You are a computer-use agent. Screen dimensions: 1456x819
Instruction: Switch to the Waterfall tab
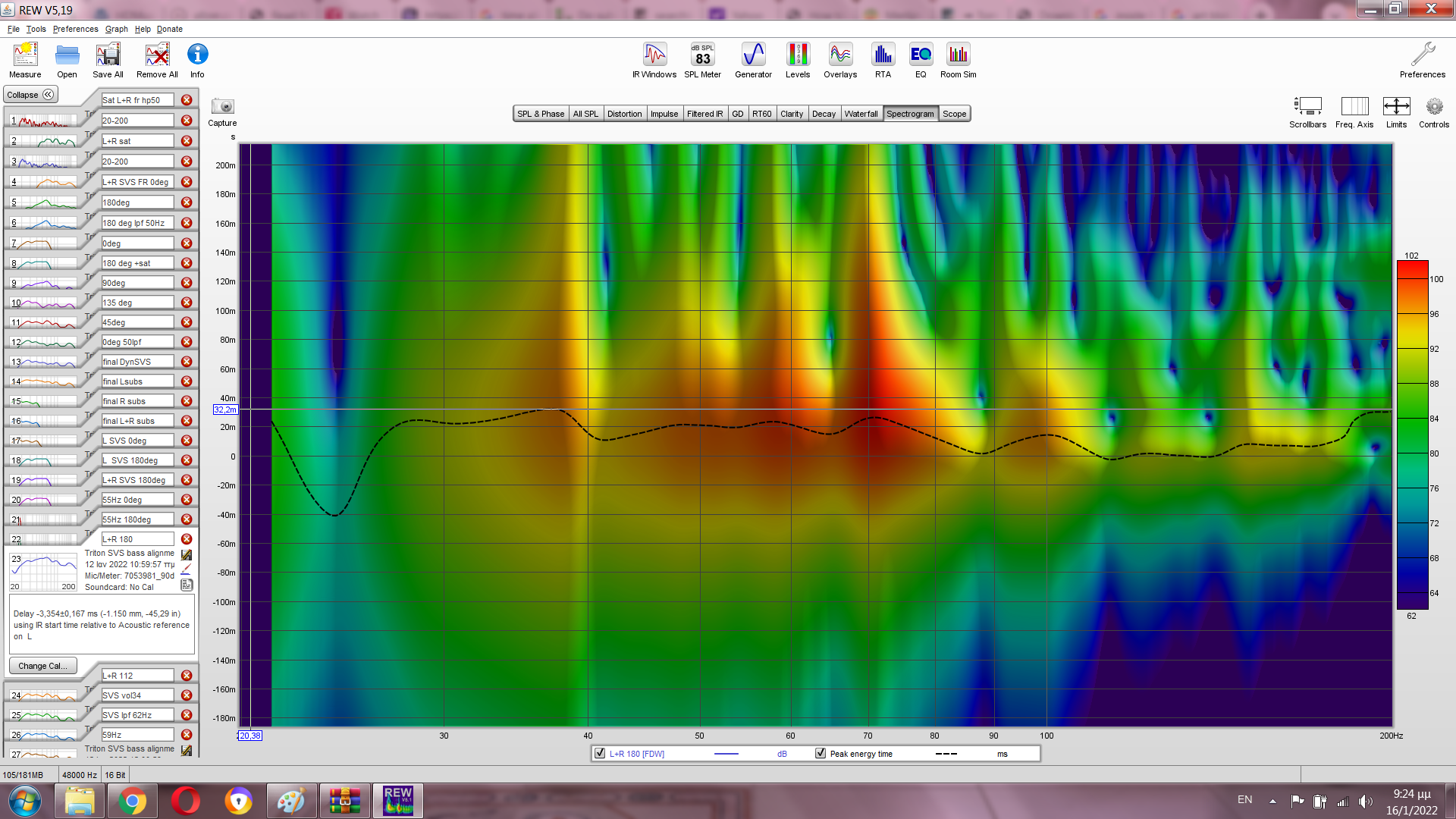coord(861,114)
